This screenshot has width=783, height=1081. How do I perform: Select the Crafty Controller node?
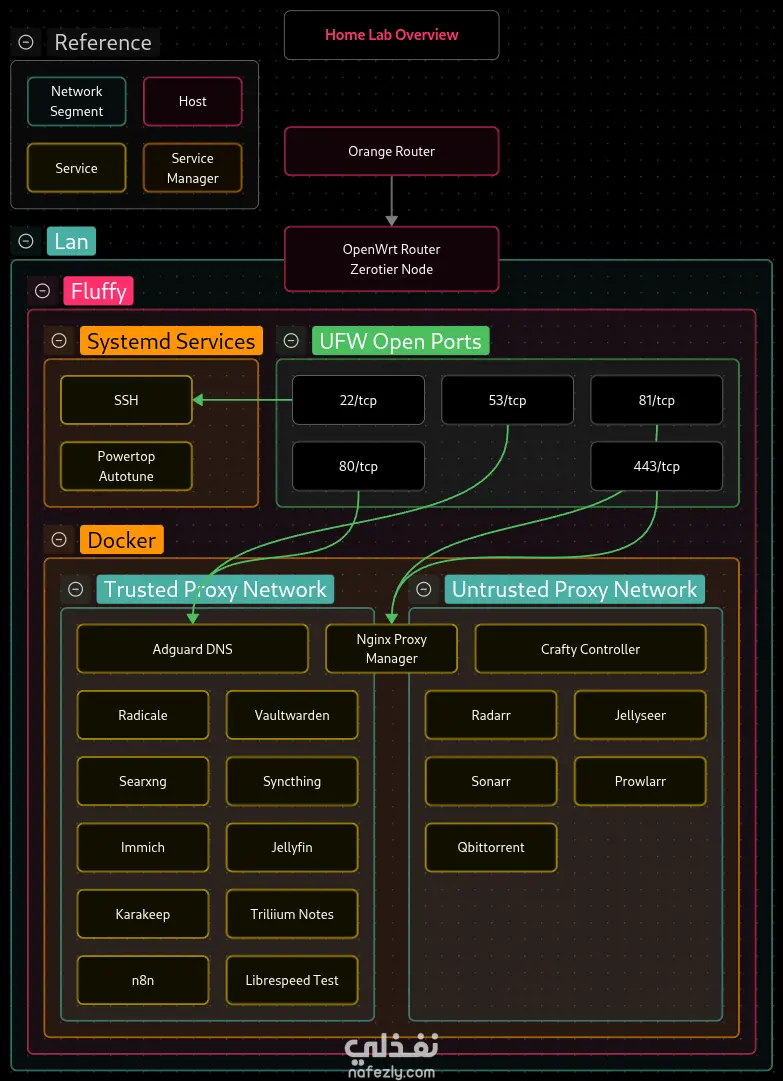click(591, 649)
